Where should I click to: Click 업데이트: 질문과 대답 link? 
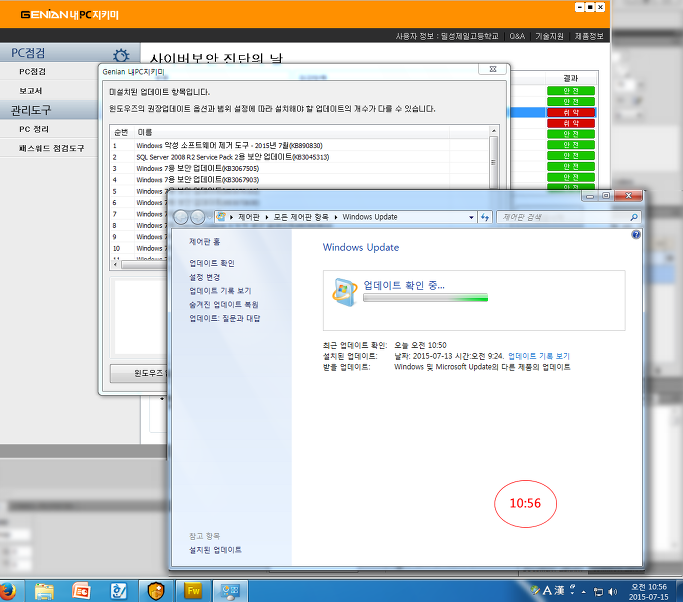pos(224,318)
